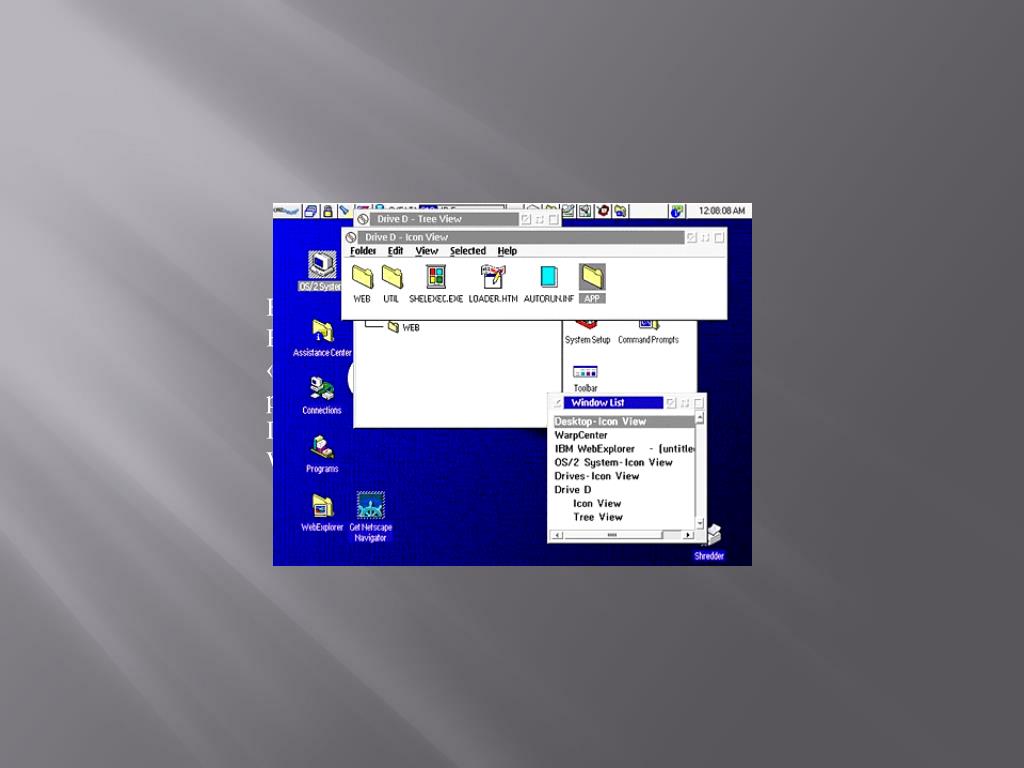Open the Folder menu
Image resolution: width=1024 pixels, height=768 pixels.
click(362, 251)
